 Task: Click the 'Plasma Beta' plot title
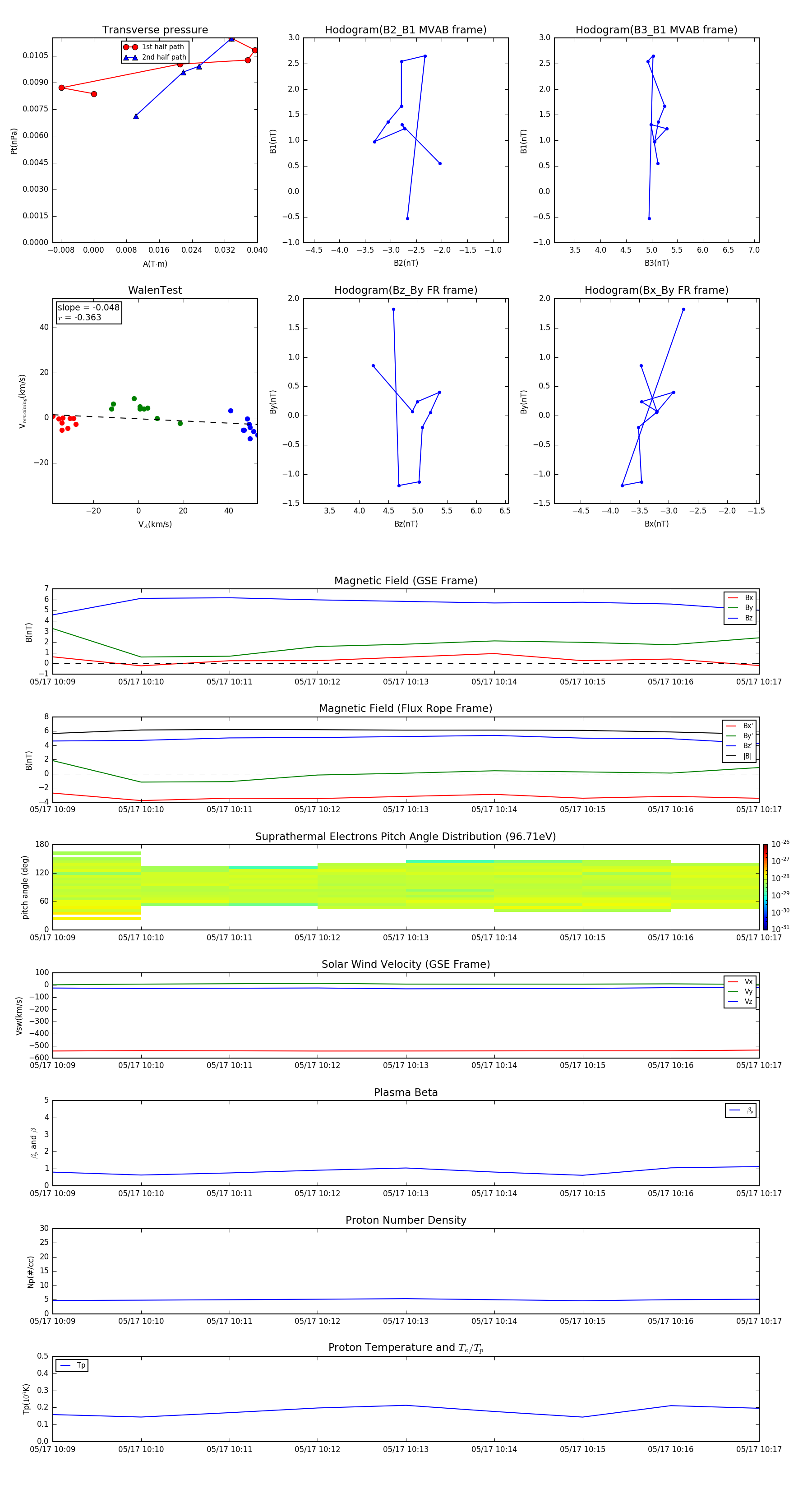[x=405, y=1092]
